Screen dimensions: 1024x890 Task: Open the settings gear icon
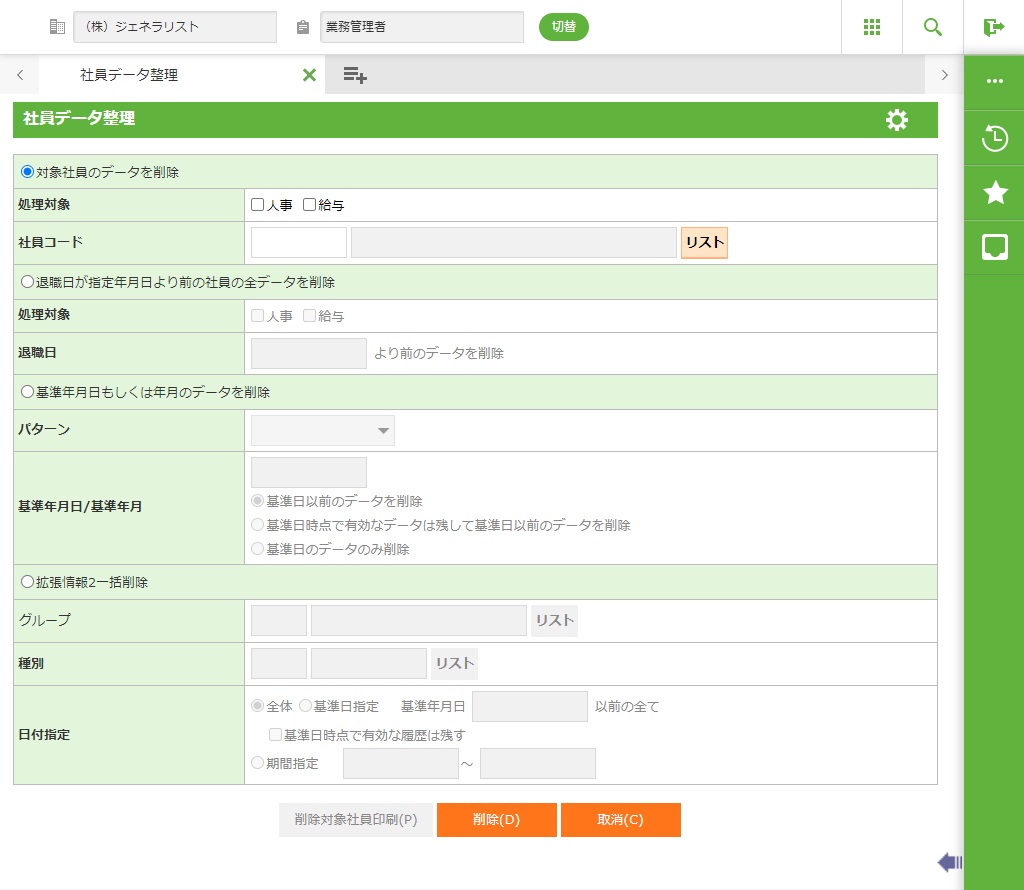coord(897,120)
